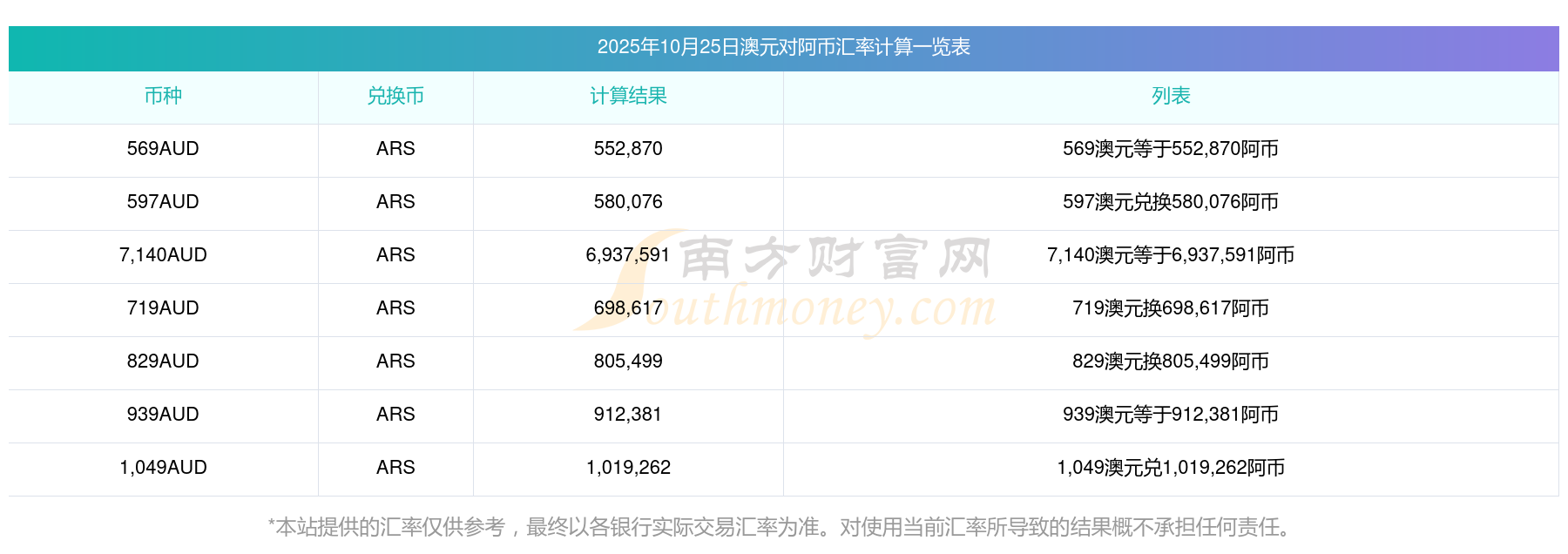Screen dimensions: 1568x554
Task: Click ARS in the 597AUD row
Action: click(395, 202)
